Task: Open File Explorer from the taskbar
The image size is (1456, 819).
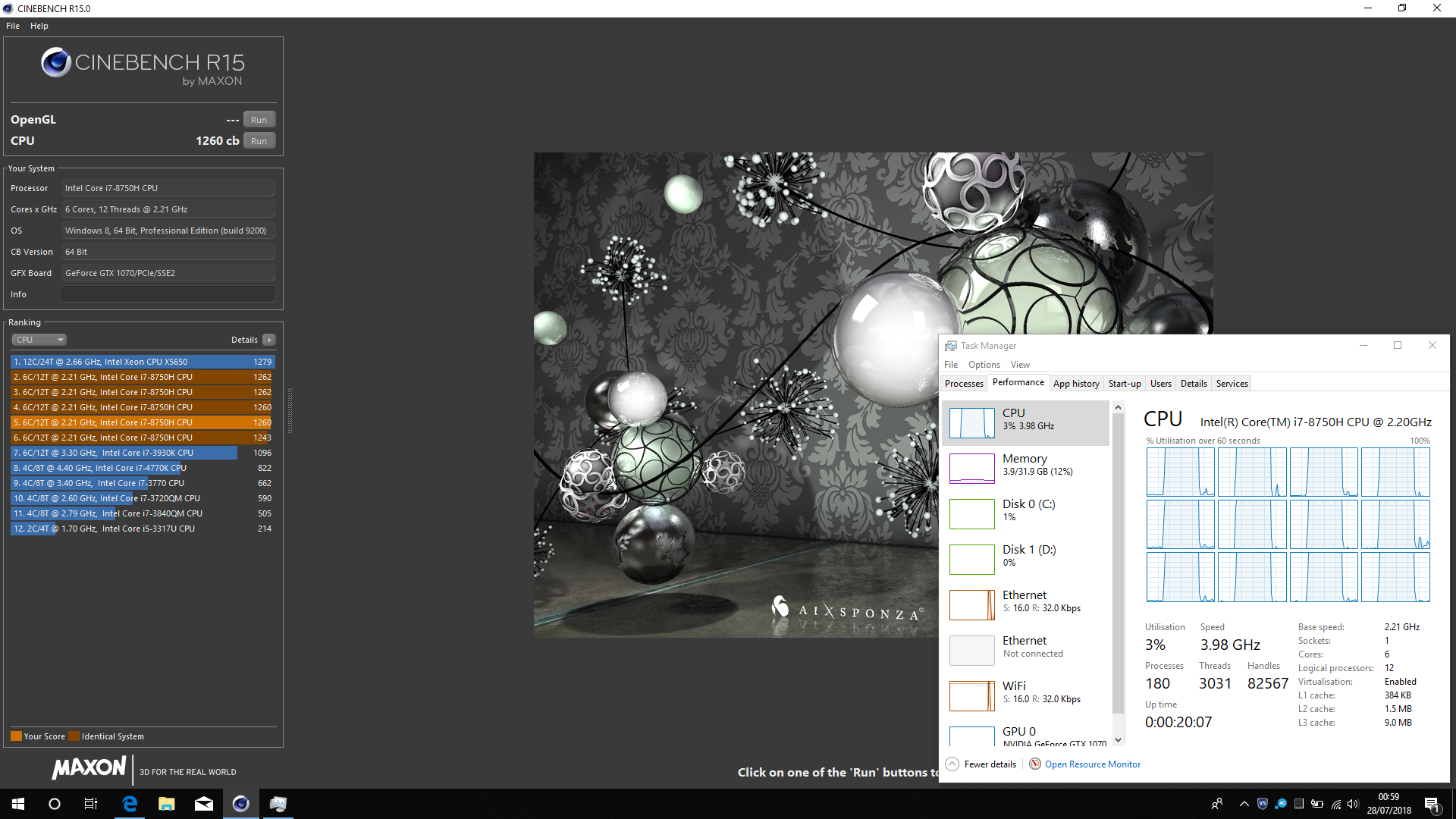Action: (x=167, y=804)
